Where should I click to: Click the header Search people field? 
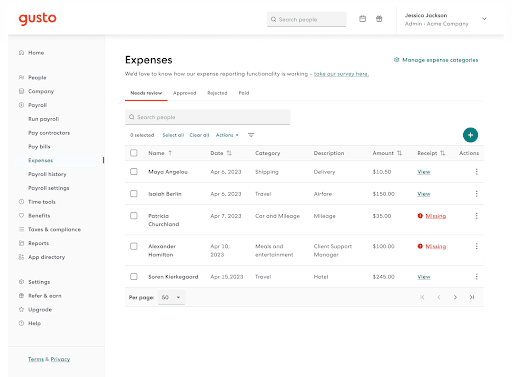[307, 19]
